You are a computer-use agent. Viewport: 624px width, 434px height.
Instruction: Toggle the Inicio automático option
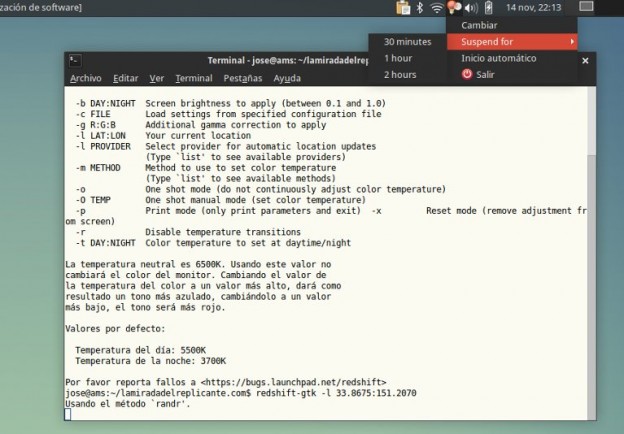point(498,58)
